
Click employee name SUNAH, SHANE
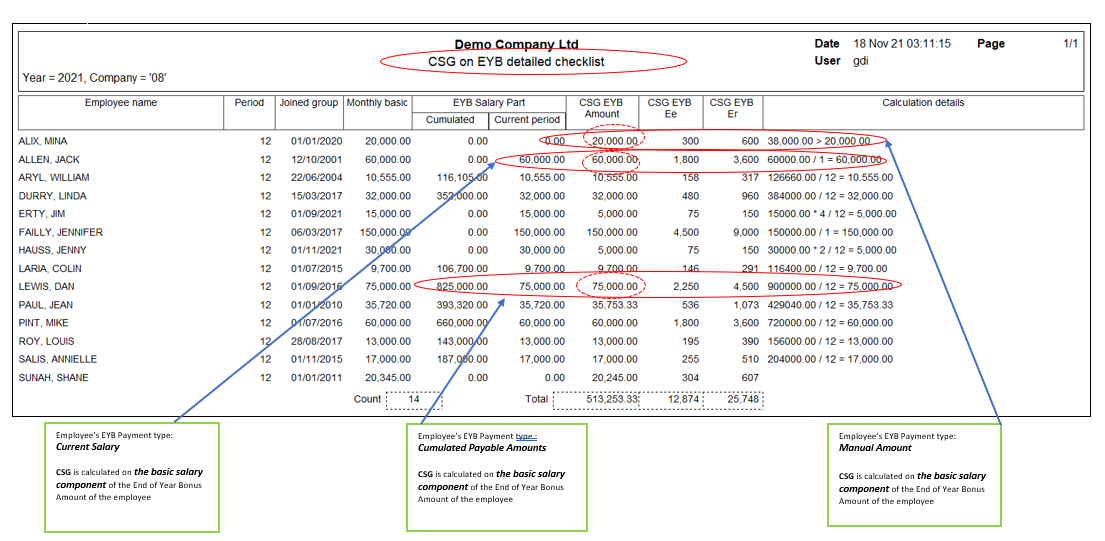point(54,378)
